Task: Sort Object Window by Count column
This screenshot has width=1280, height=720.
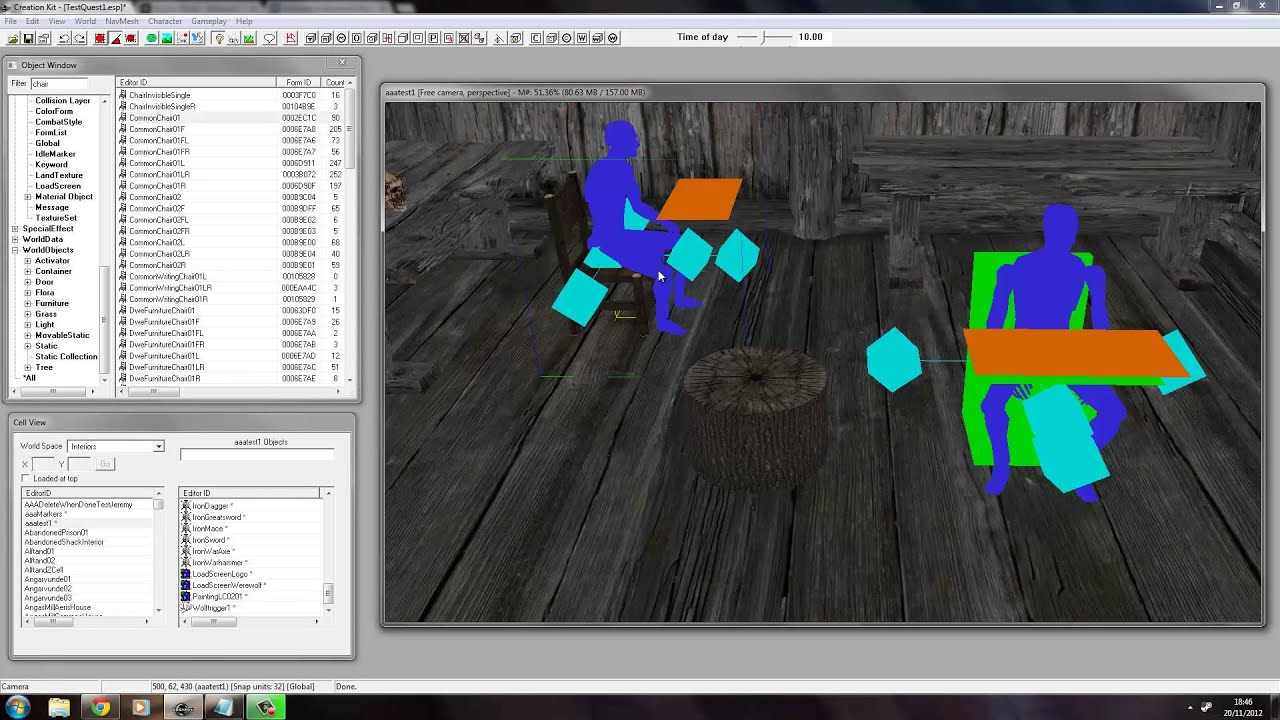Action: tap(335, 82)
